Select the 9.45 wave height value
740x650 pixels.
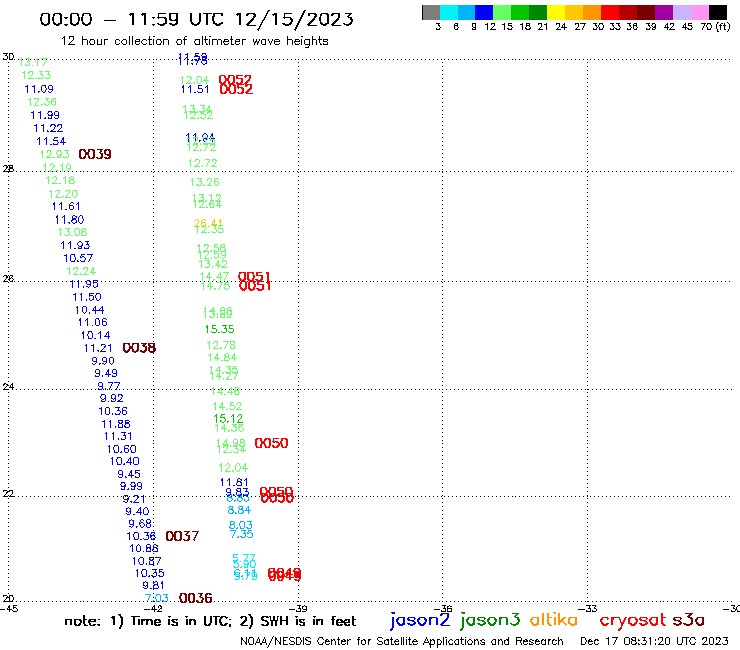[x=129, y=474]
